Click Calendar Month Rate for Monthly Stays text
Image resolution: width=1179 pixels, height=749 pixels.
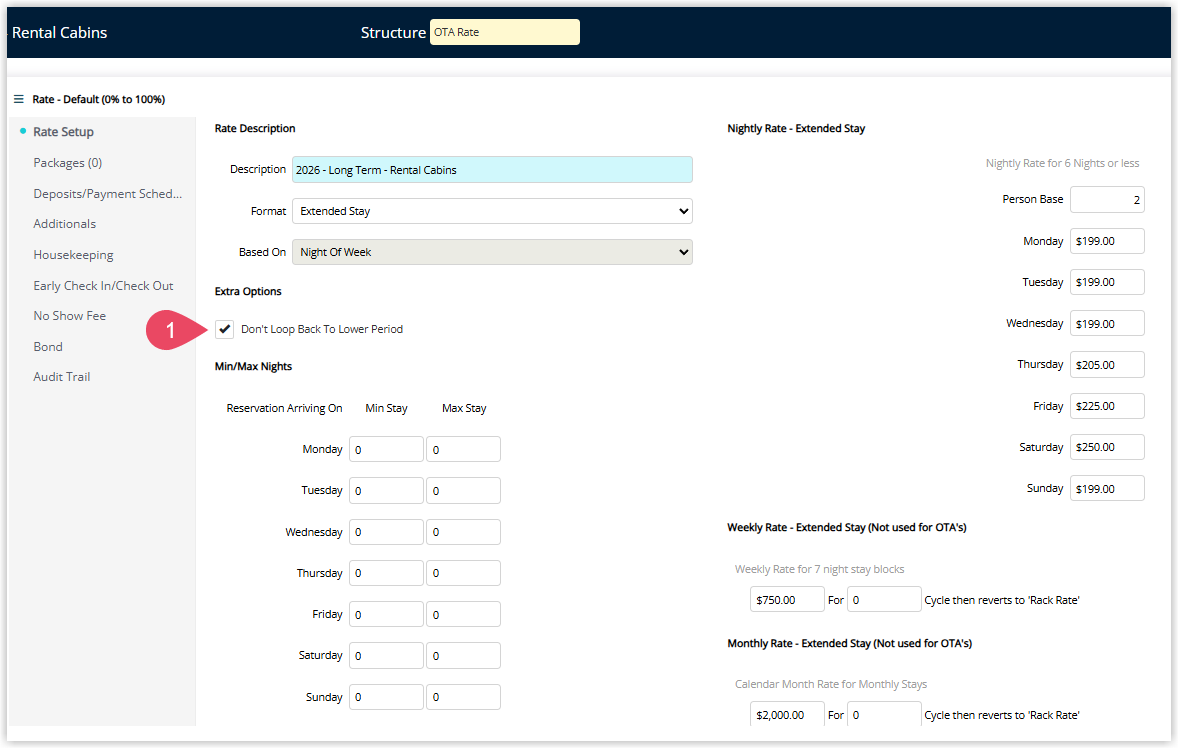coord(831,684)
